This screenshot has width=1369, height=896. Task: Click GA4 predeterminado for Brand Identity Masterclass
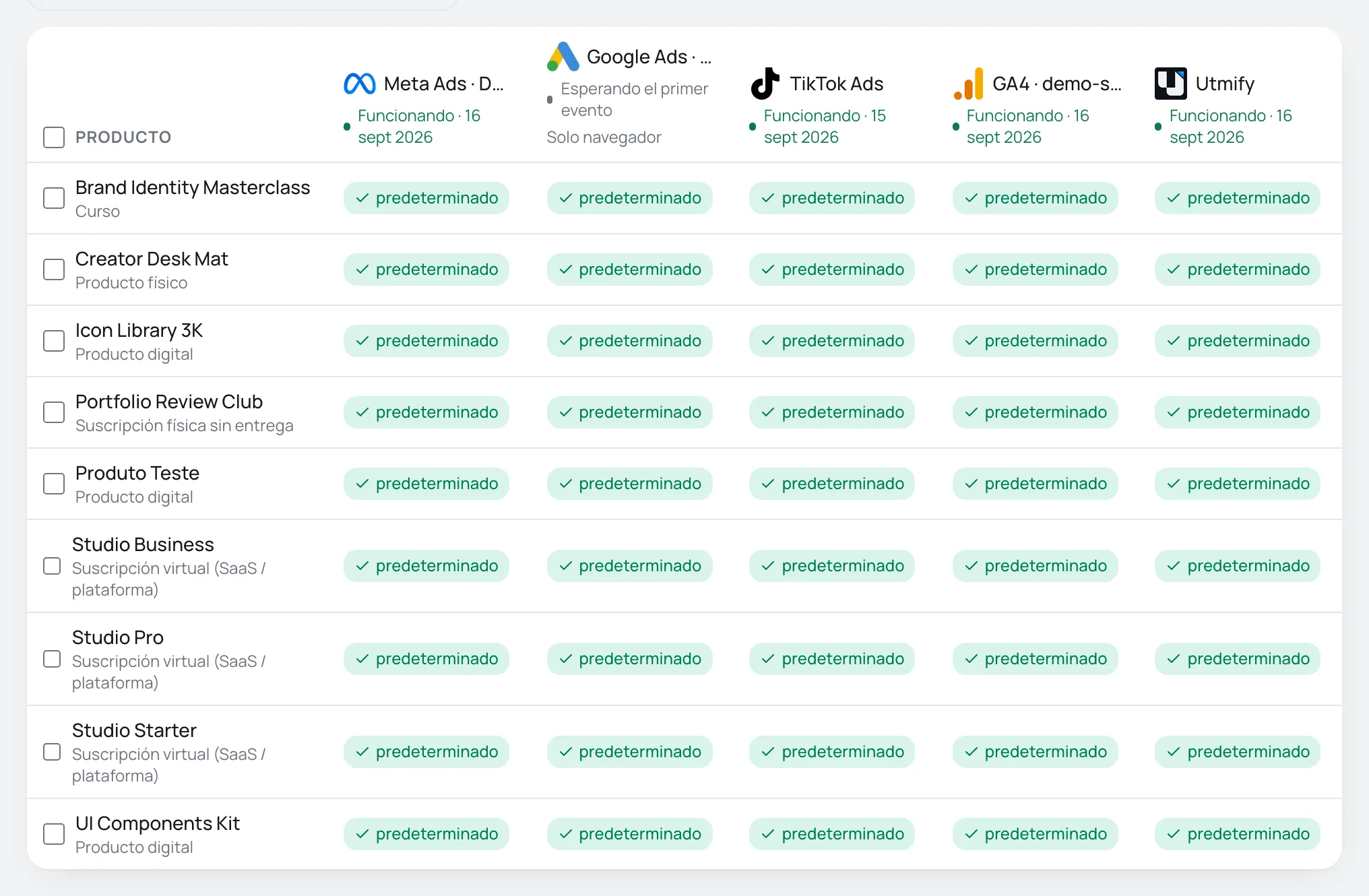pos(1036,198)
